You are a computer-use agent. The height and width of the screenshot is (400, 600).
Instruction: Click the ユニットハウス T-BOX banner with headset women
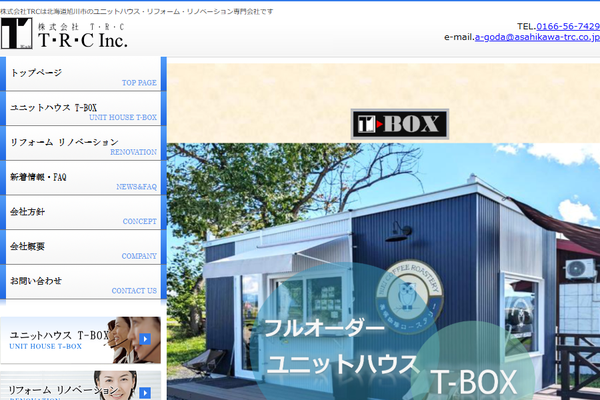click(81, 340)
